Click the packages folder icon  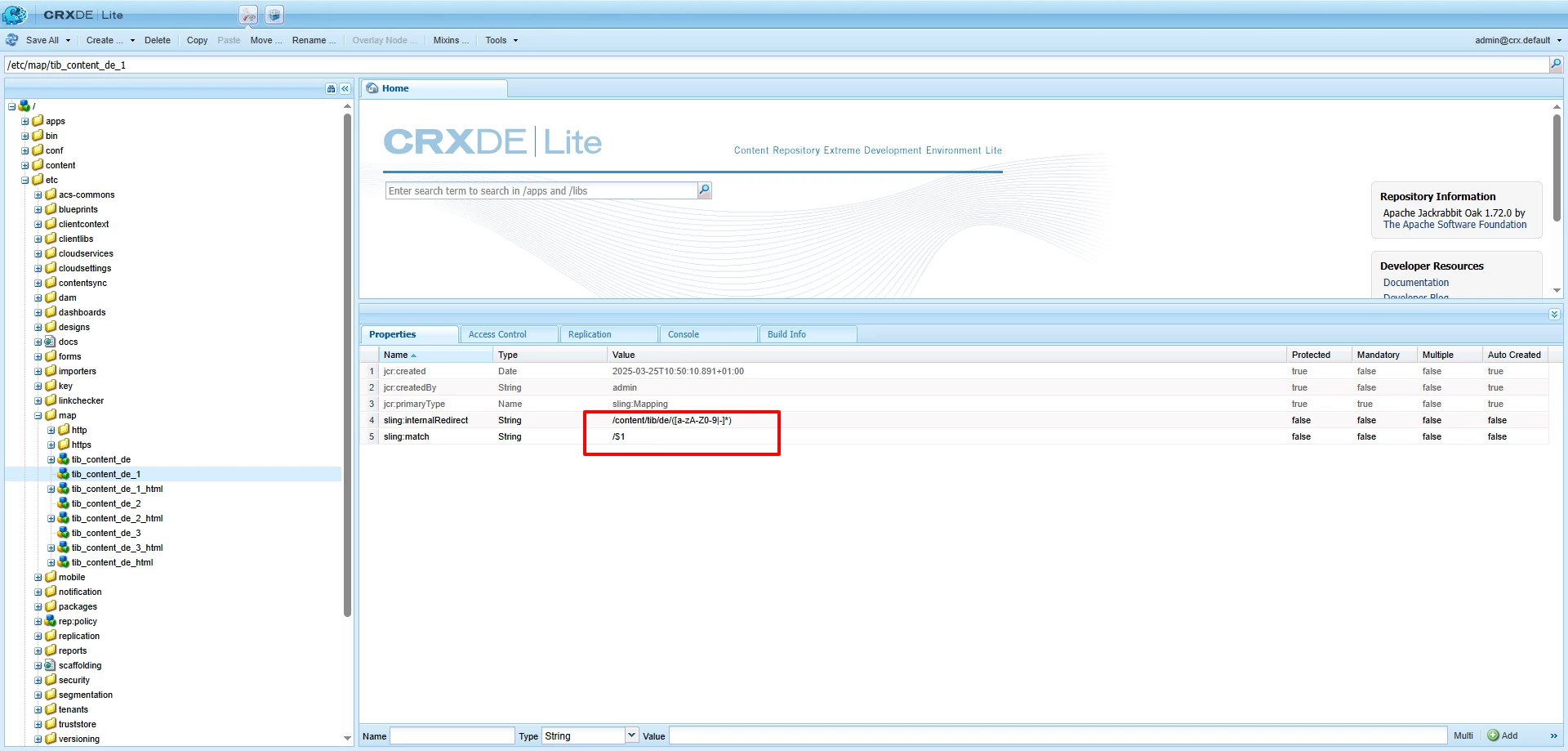[x=51, y=606]
